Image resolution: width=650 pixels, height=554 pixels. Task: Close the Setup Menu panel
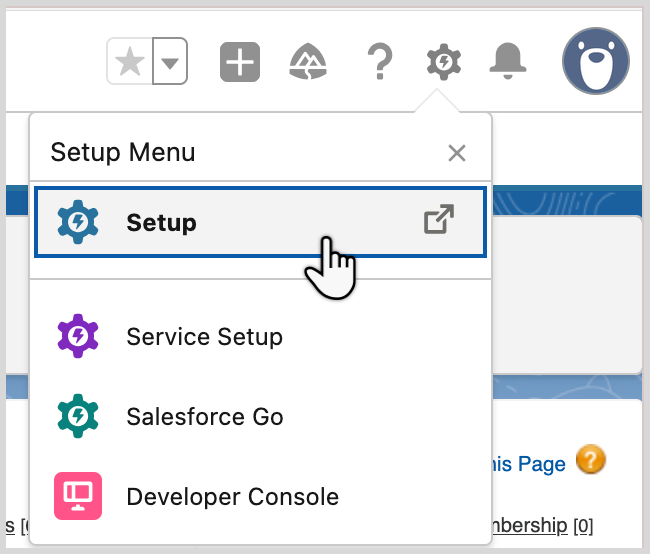[x=457, y=153]
